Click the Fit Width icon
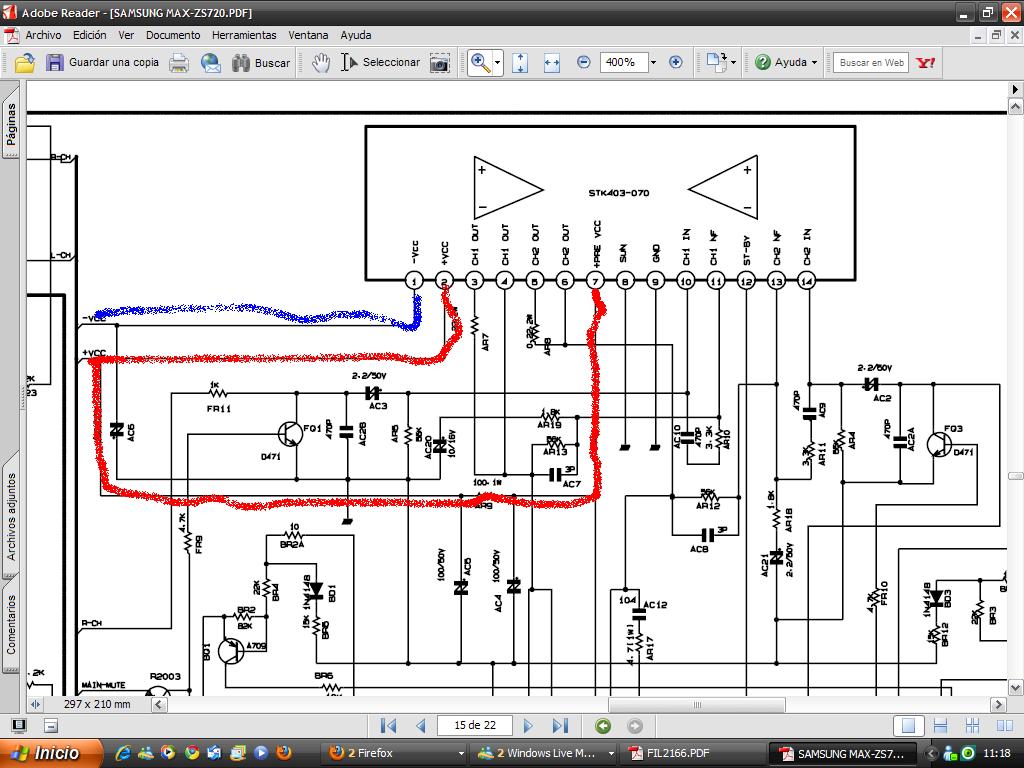The image size is (1024, 768). point(552,63)
